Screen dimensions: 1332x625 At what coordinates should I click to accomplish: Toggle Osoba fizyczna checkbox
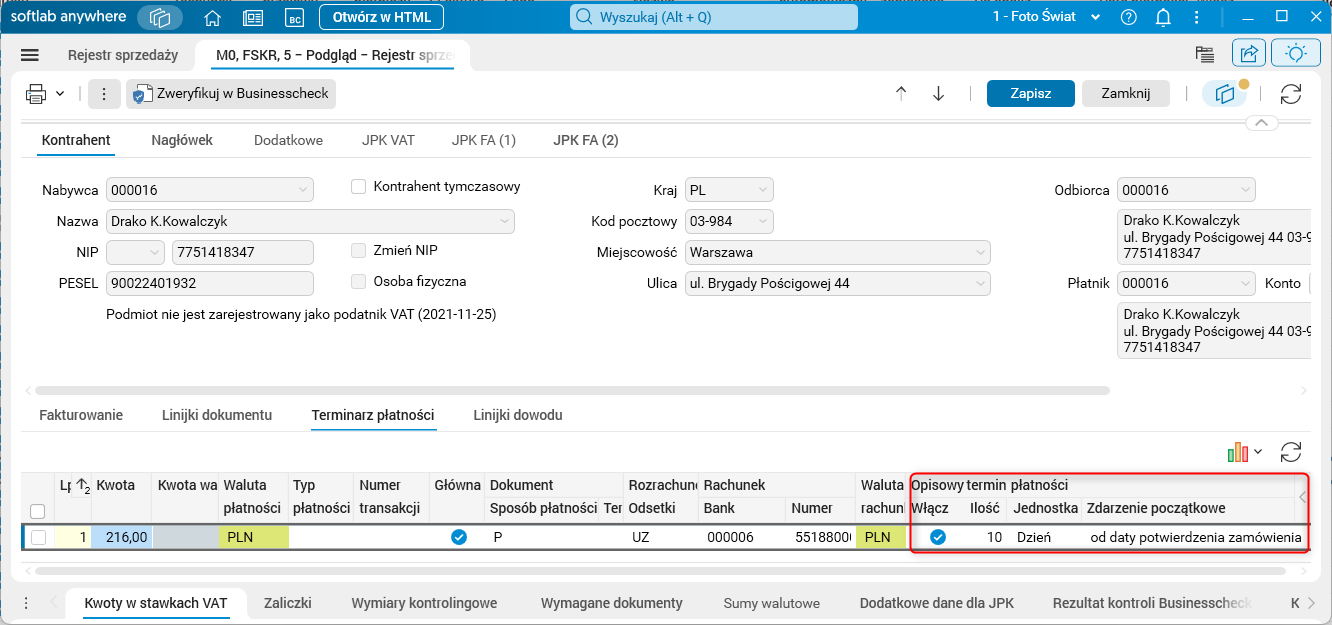[359, 282]
